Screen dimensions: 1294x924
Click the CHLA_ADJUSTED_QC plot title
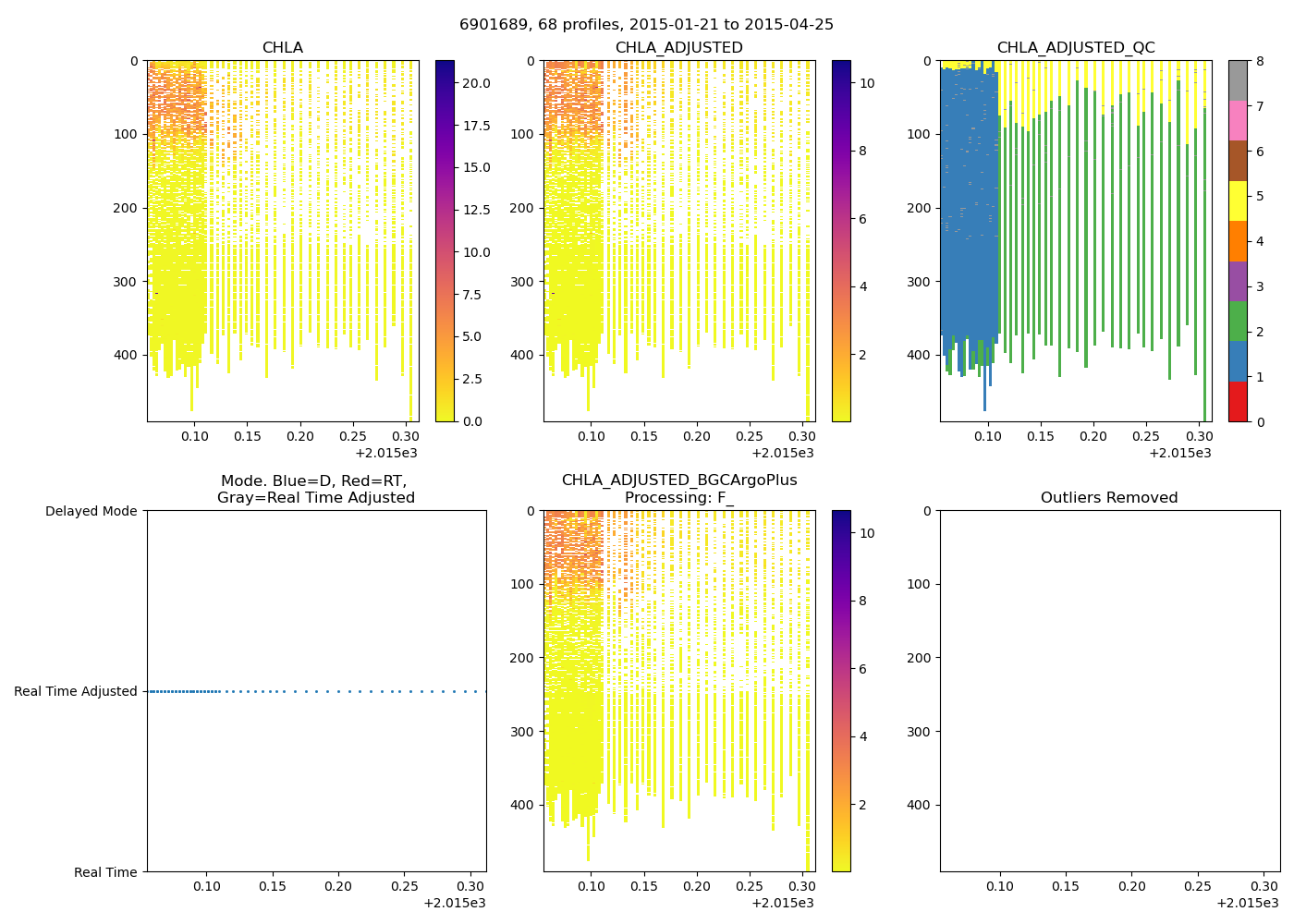click(1075, 48)
